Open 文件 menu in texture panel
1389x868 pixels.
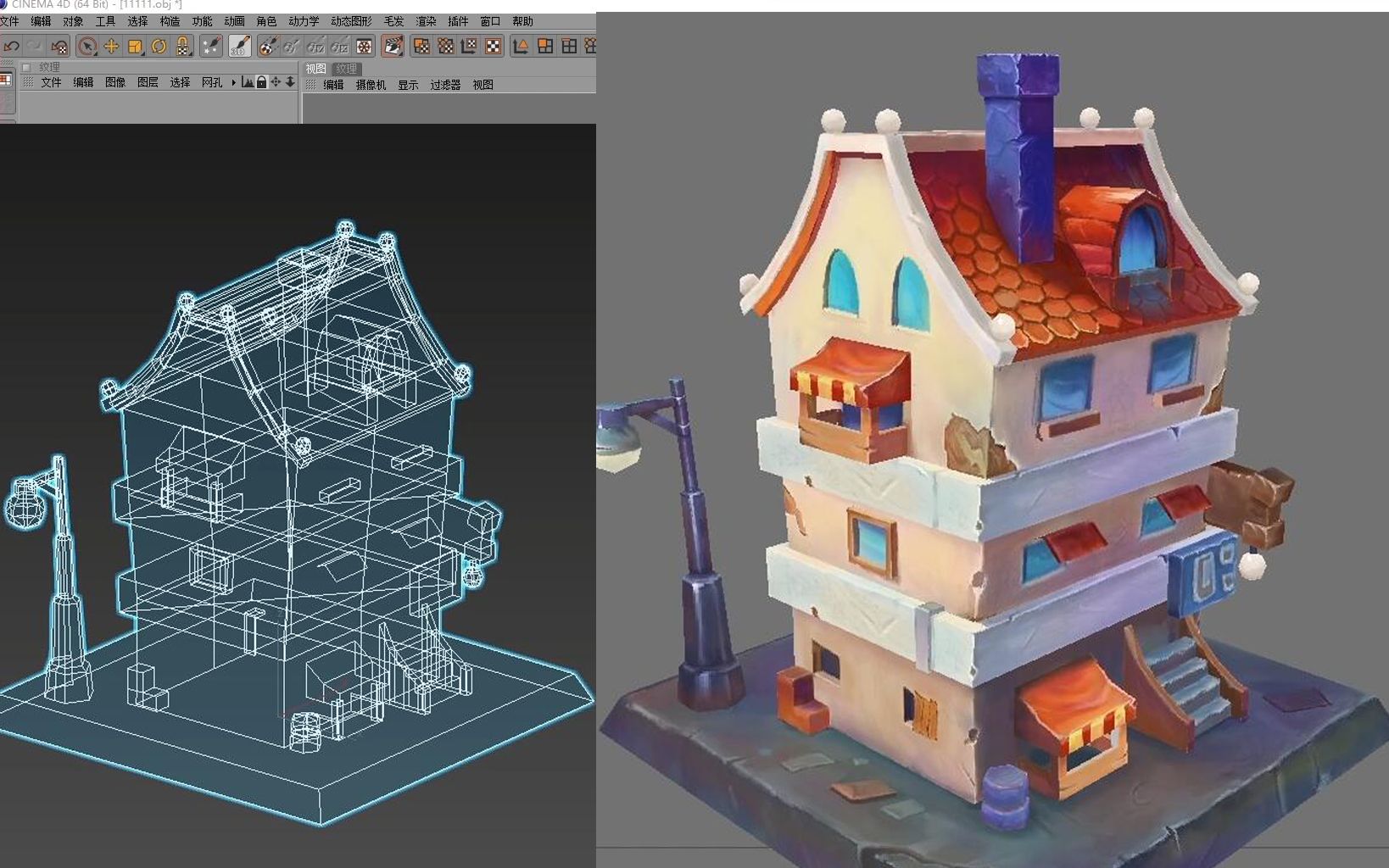pyautogui.click(x=51, y=82)
